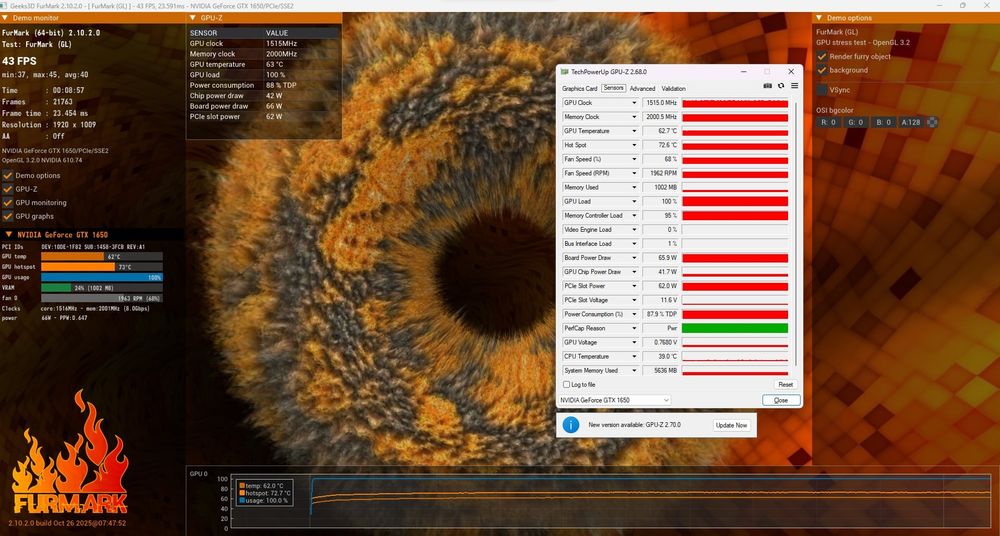Open the NVIDIA GeForce GTX 1650 GPU selector
The image size is (1000, 536).
(615, 400)
